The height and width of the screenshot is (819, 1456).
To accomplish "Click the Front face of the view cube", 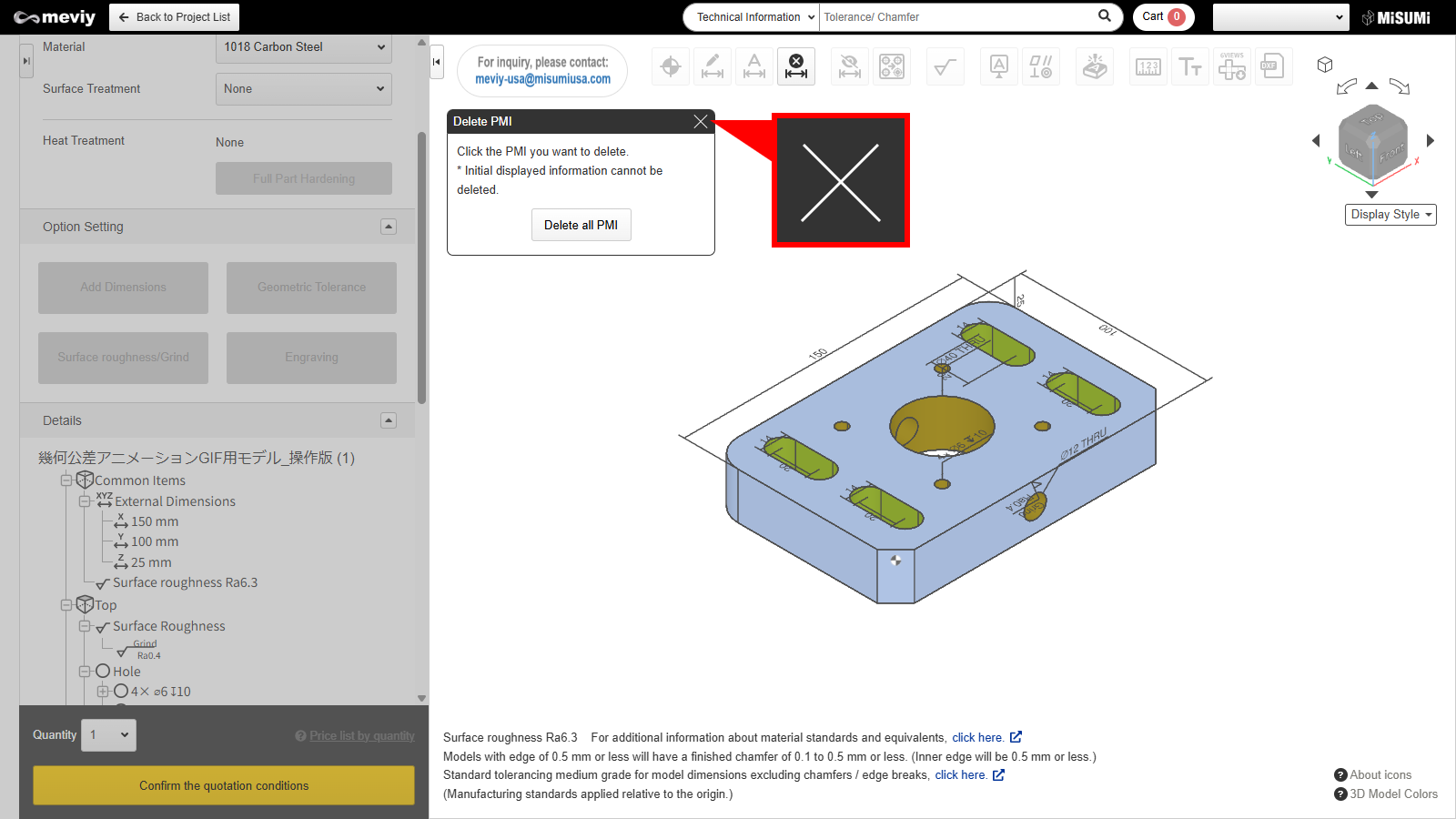I will point(1391,155).
